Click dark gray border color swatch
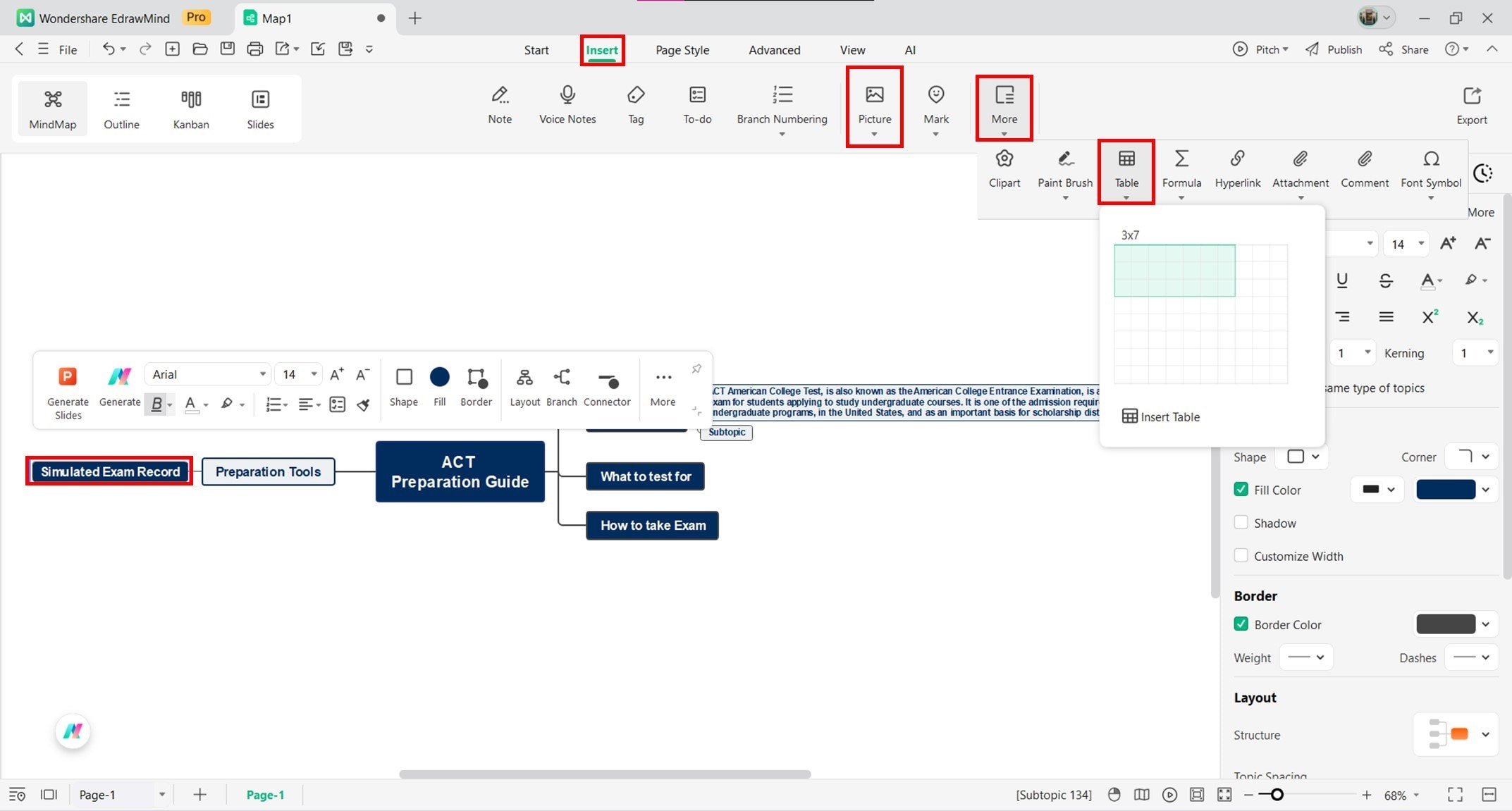This screenshot has height=811, width=1512. (x=1445, y=624)
